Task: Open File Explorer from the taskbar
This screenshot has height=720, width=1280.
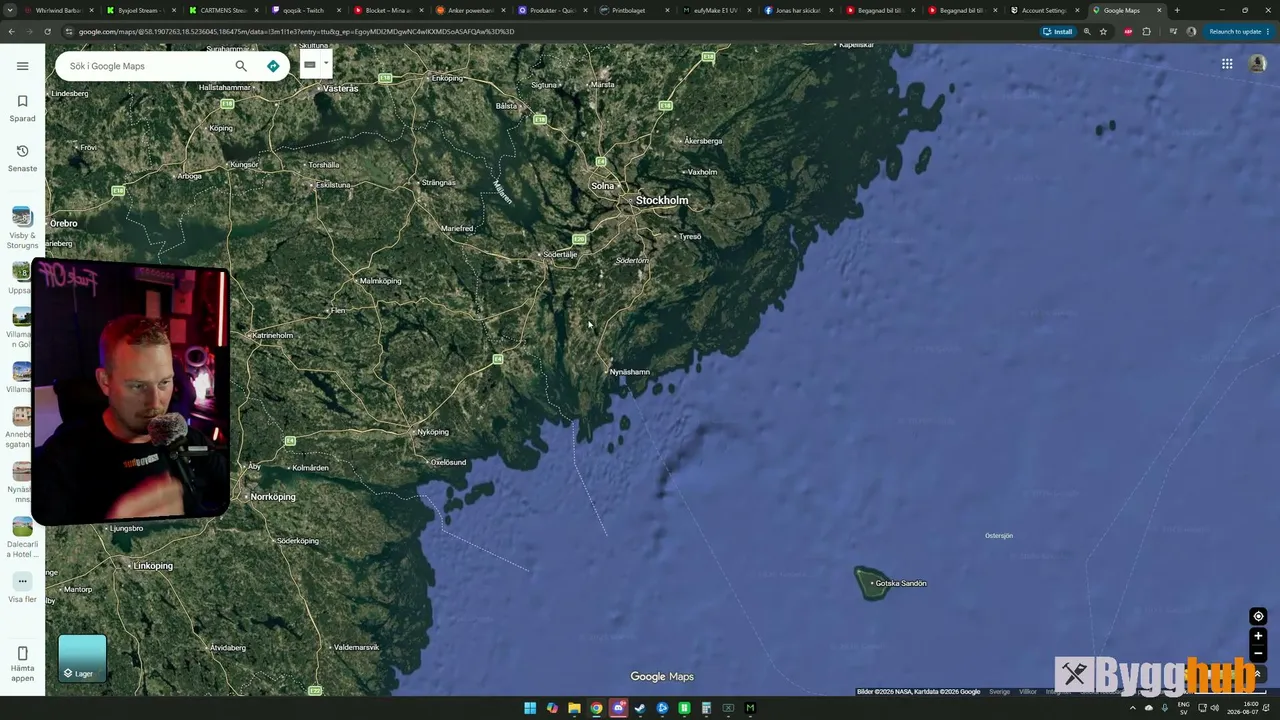Action: click(x=574, y=708)
